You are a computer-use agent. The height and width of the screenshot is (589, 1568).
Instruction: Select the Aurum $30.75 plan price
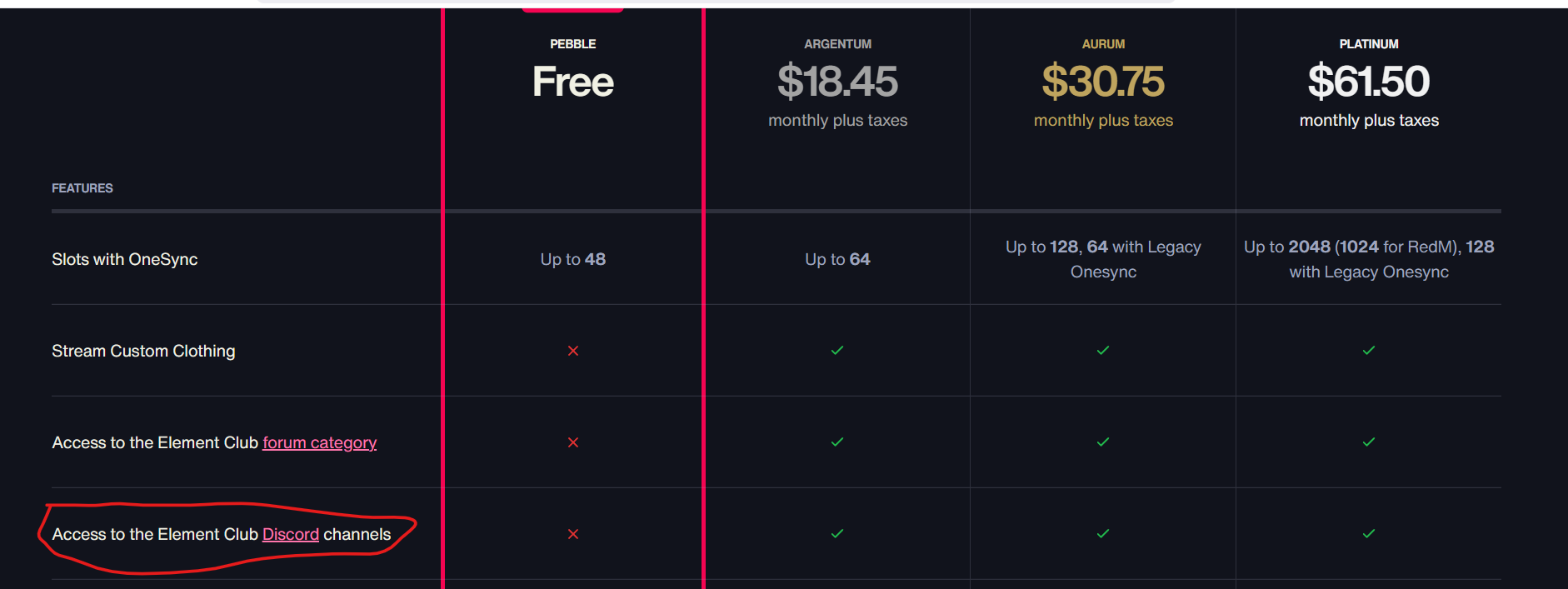(x=1103, y=82)
